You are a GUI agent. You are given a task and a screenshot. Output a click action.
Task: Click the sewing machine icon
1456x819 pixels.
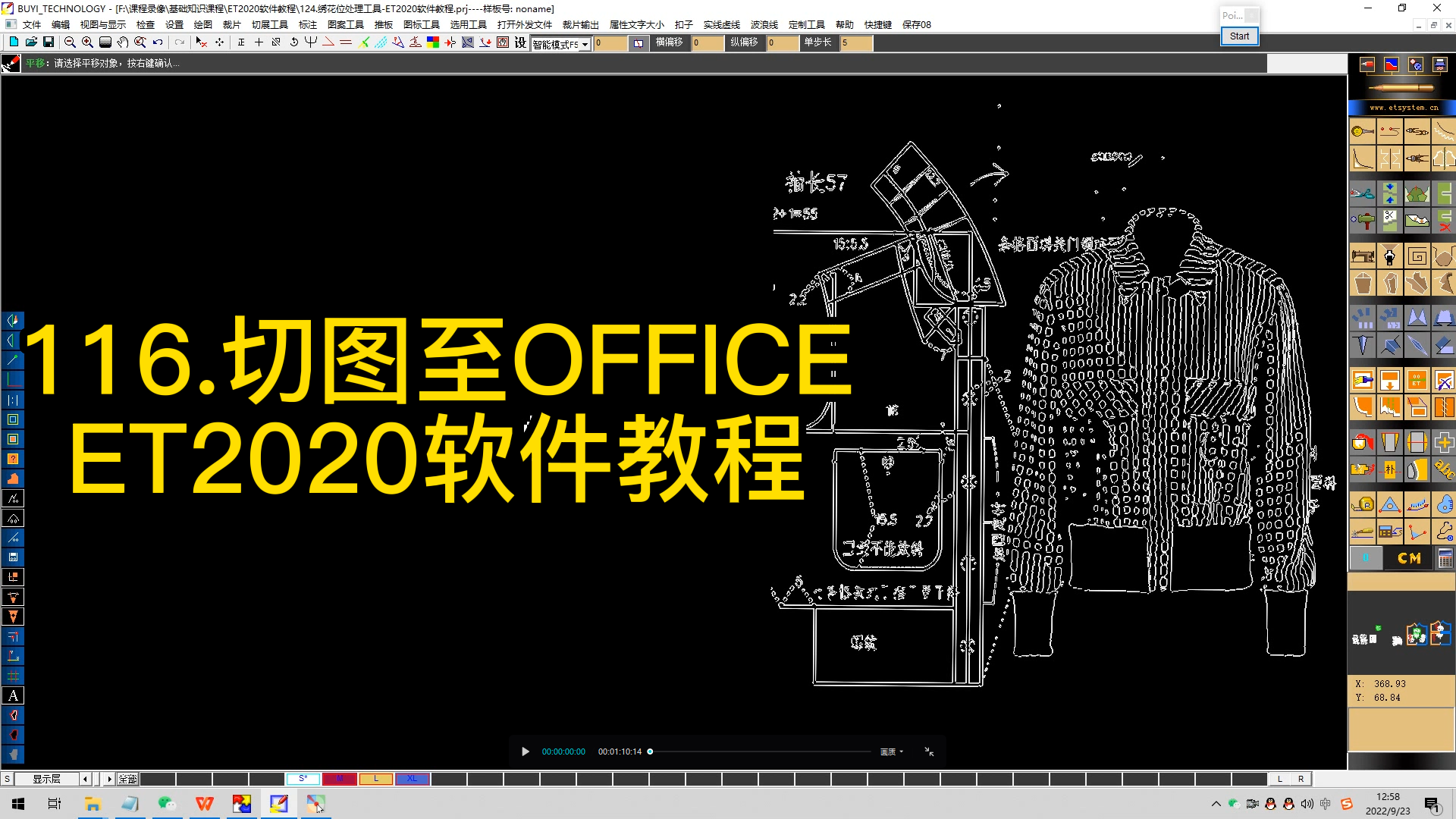[1363, 256]
